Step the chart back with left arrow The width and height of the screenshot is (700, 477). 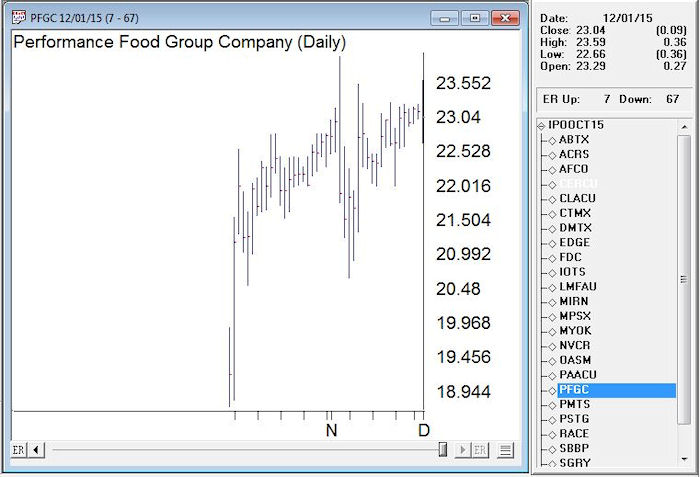tap(36, 450)
